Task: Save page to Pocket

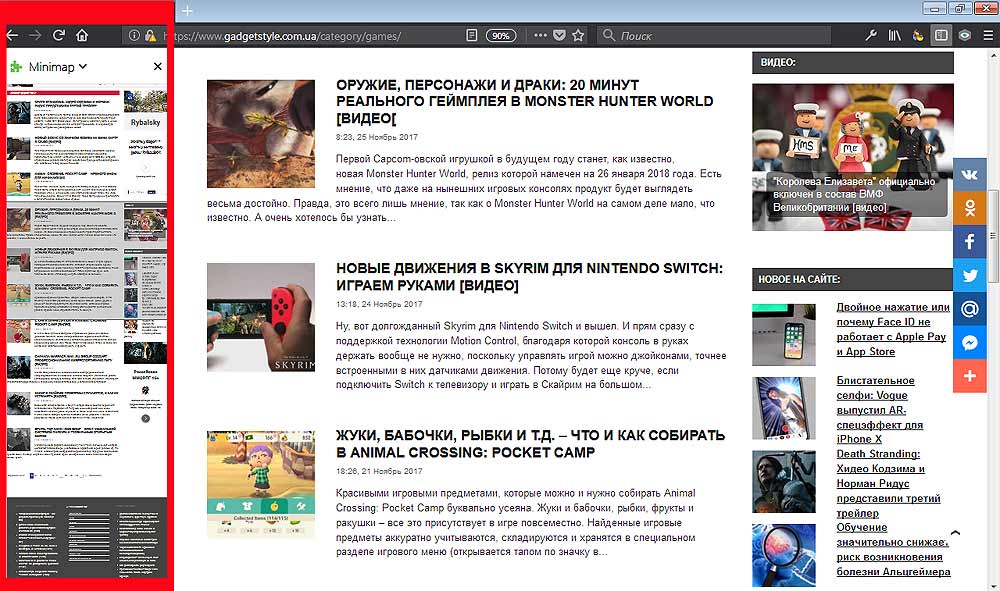Action: pos(559,36)
